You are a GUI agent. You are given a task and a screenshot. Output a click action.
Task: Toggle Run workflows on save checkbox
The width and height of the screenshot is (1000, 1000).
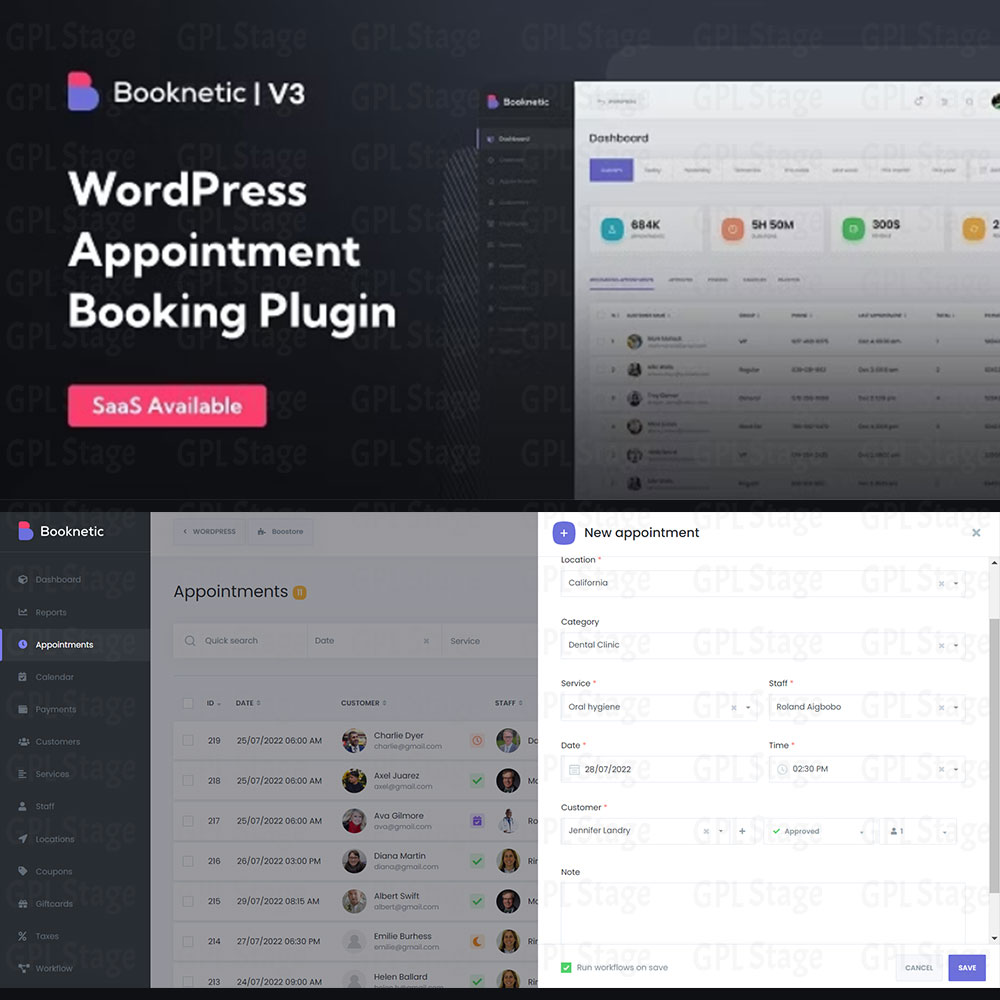coord(566,967)
